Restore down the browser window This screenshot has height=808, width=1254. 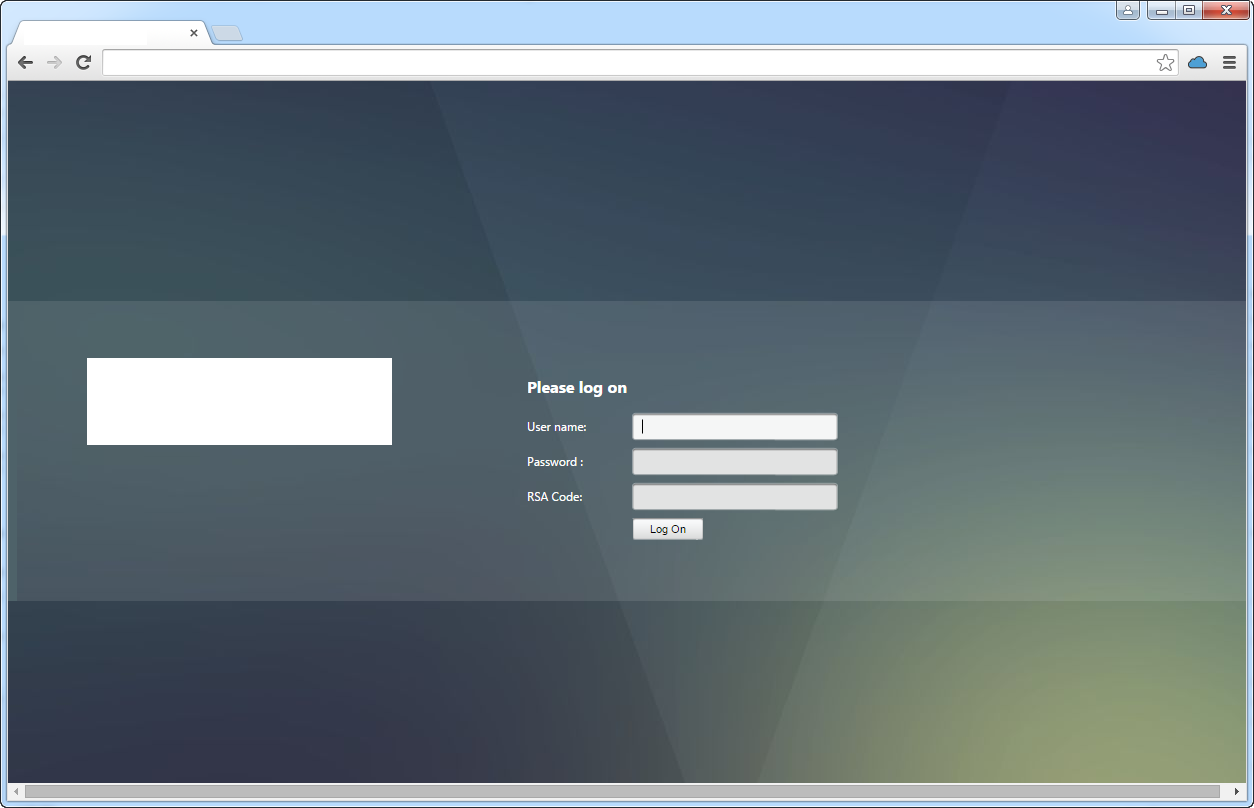coord(1189,11)
